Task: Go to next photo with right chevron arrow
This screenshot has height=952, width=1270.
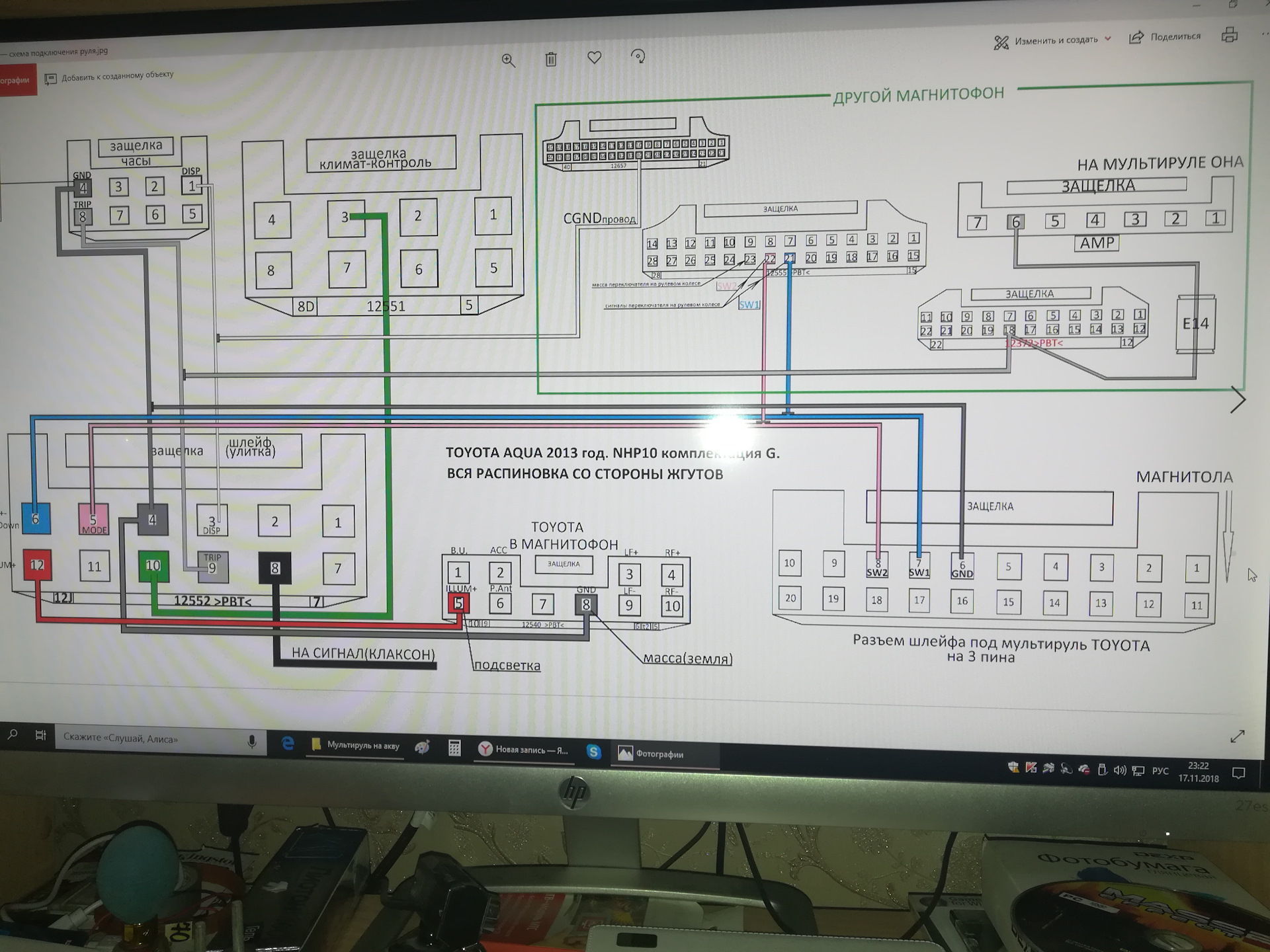Action: click(1238, 400)
